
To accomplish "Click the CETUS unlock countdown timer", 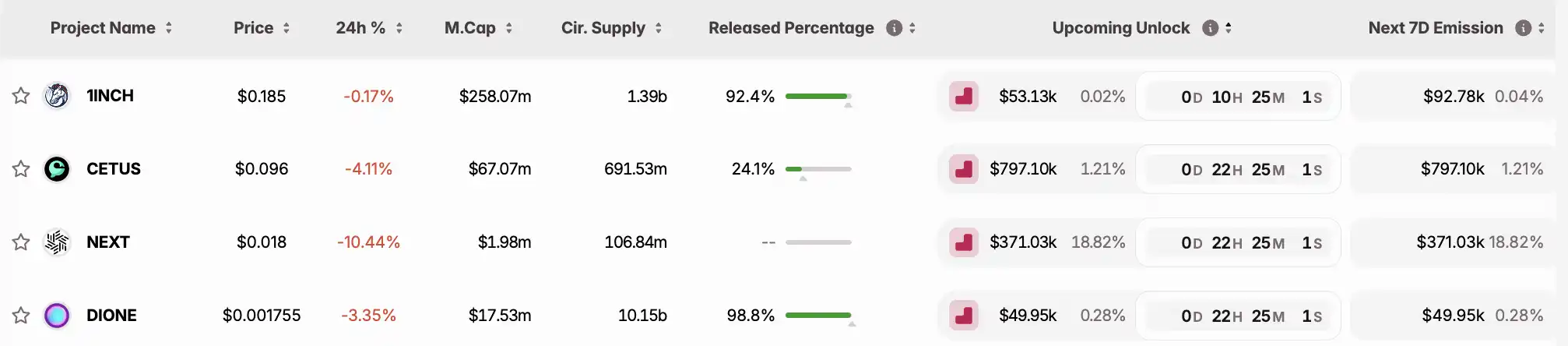I will 1238,170.
